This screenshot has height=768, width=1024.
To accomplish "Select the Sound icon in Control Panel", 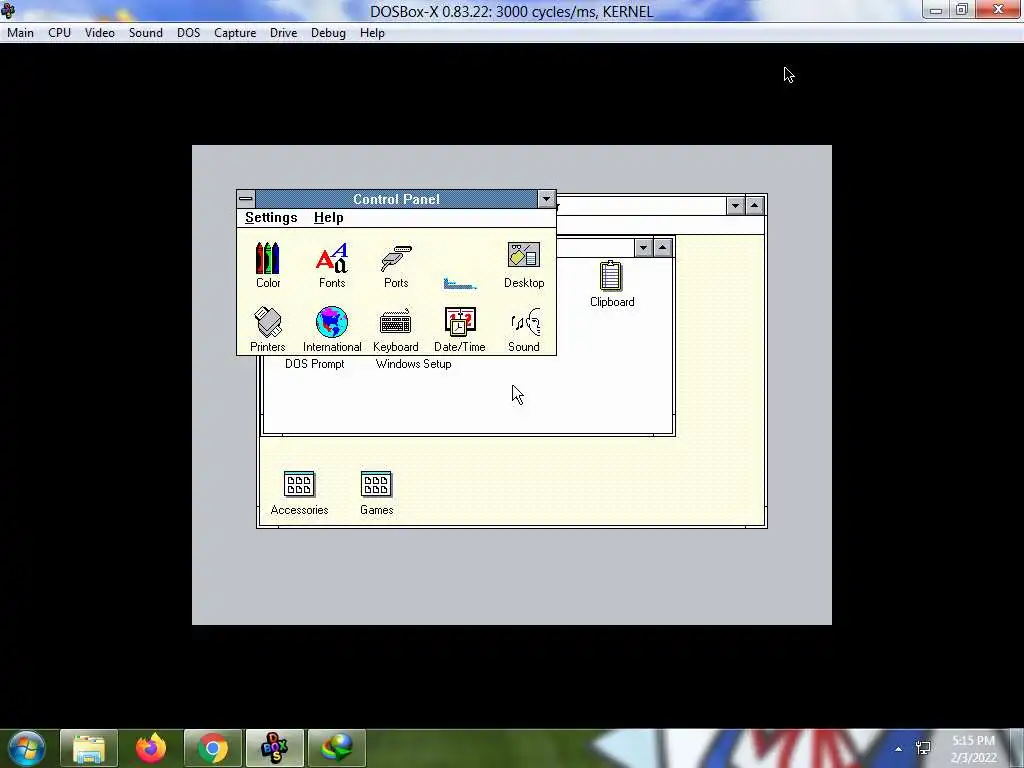I will click(524, 328).
